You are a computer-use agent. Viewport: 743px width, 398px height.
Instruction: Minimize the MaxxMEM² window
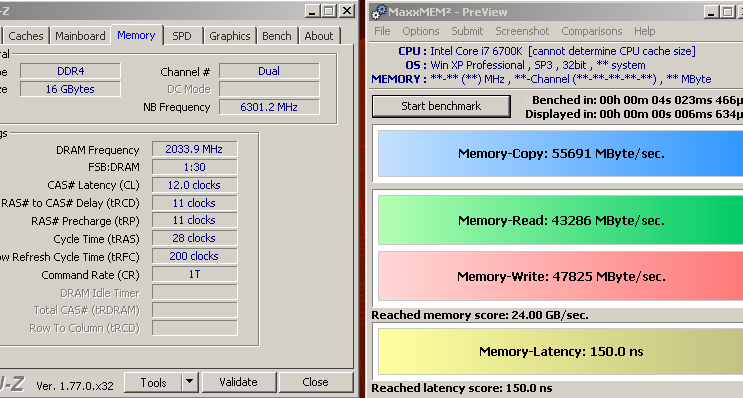coord(710,12)
